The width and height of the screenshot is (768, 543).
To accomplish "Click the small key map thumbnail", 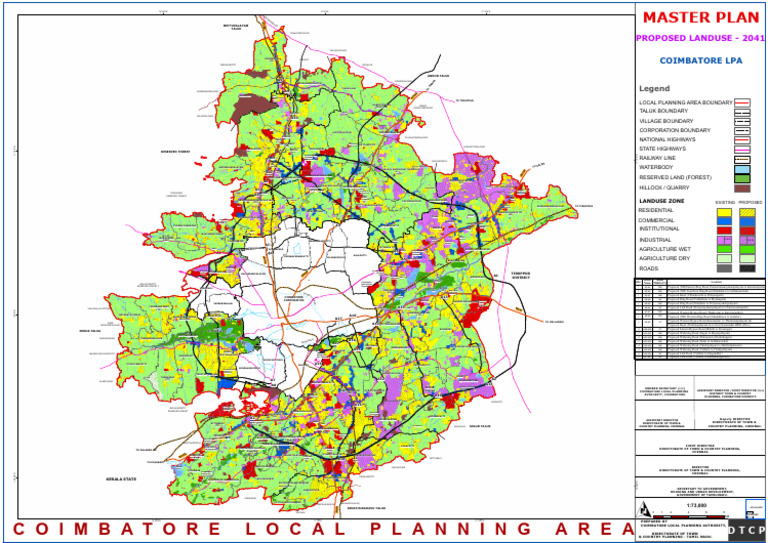I will [x=755, y=509].
